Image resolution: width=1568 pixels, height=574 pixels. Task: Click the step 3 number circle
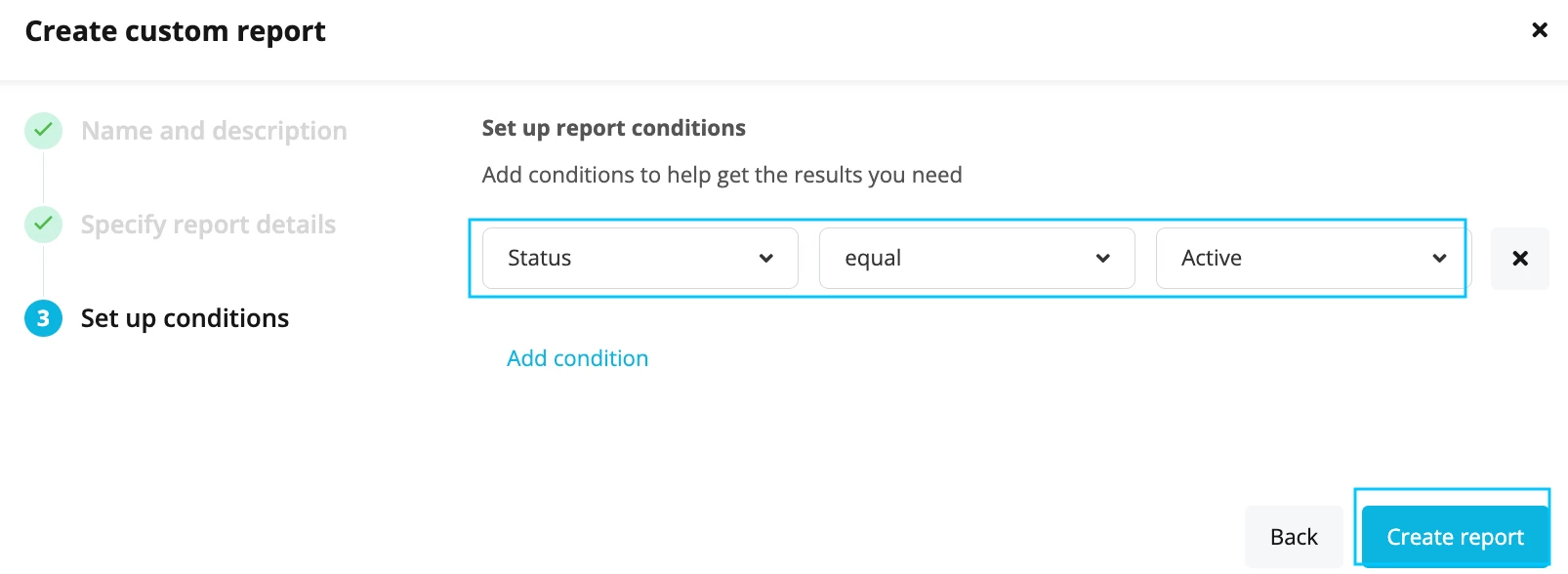(x=43, y=317)
